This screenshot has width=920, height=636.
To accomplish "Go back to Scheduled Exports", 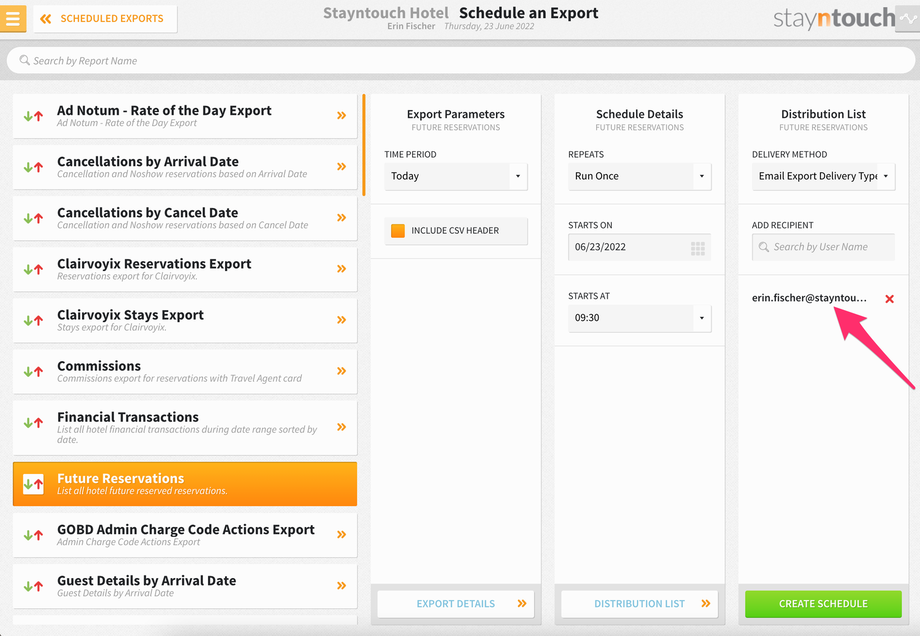I will coord(105,19).
